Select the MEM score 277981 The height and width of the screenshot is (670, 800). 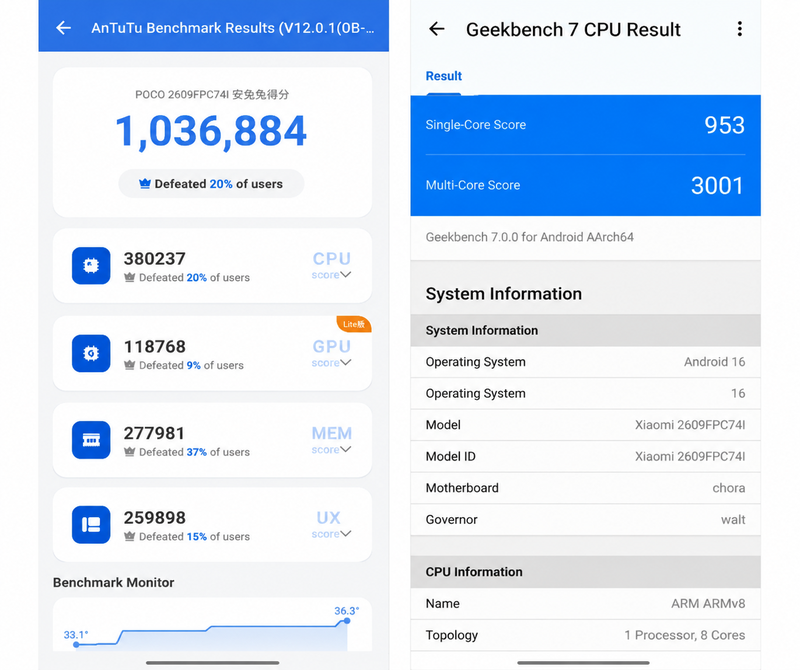tap(154, 433)
